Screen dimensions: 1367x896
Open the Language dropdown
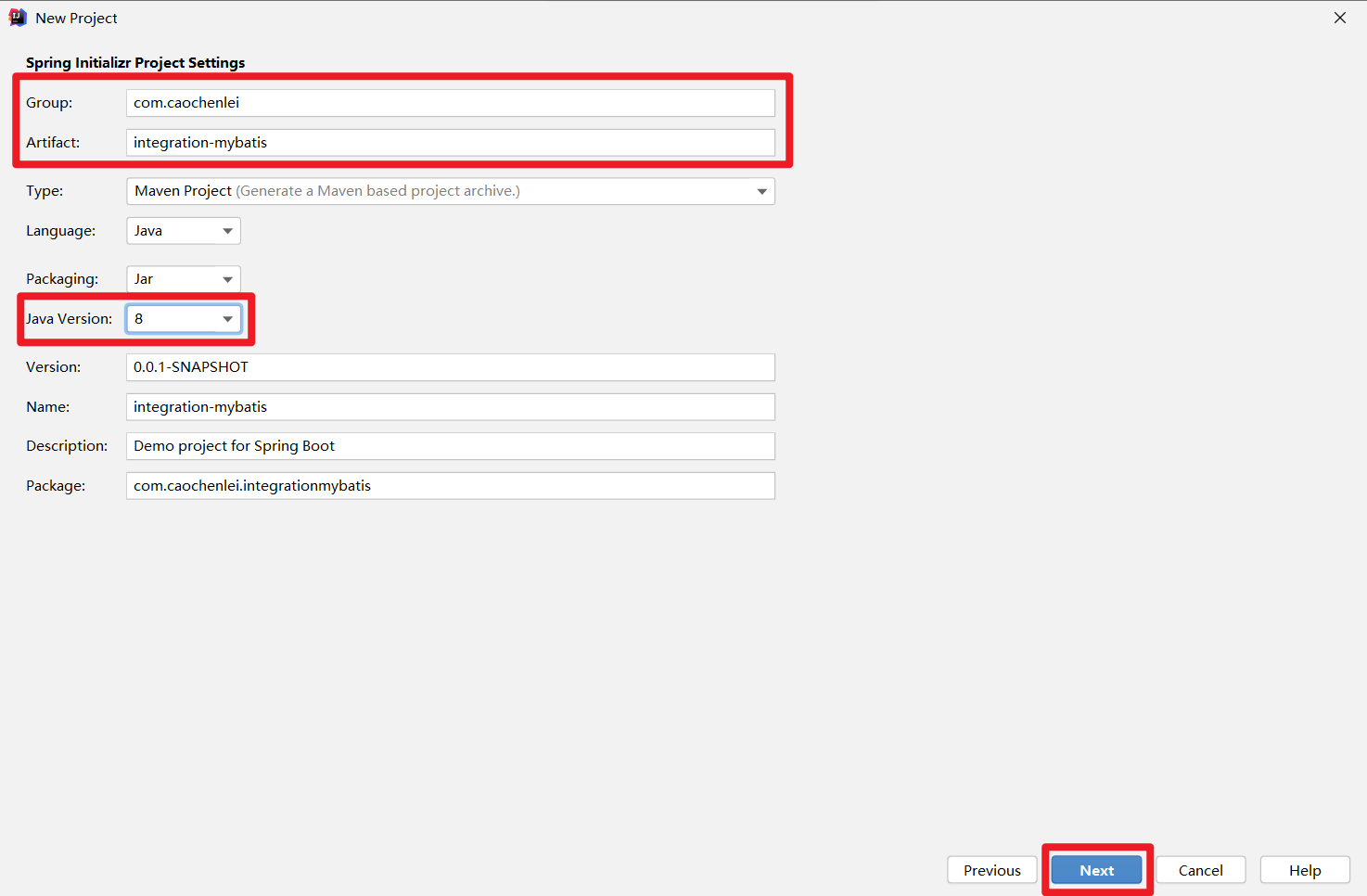click(184, 231)
